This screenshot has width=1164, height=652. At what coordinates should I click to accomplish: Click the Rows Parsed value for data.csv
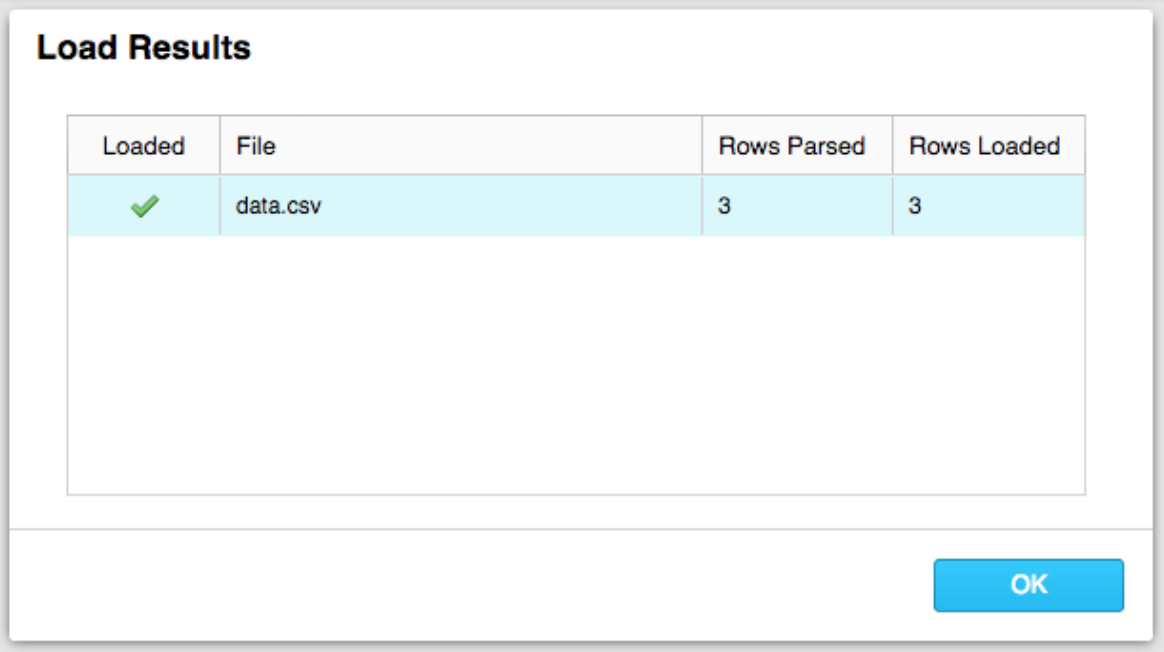pos(725,207)
